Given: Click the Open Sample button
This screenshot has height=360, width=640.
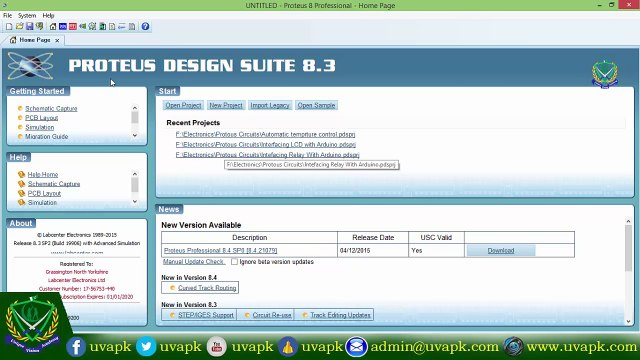Looking at the screenshot, I should [316, 105].
